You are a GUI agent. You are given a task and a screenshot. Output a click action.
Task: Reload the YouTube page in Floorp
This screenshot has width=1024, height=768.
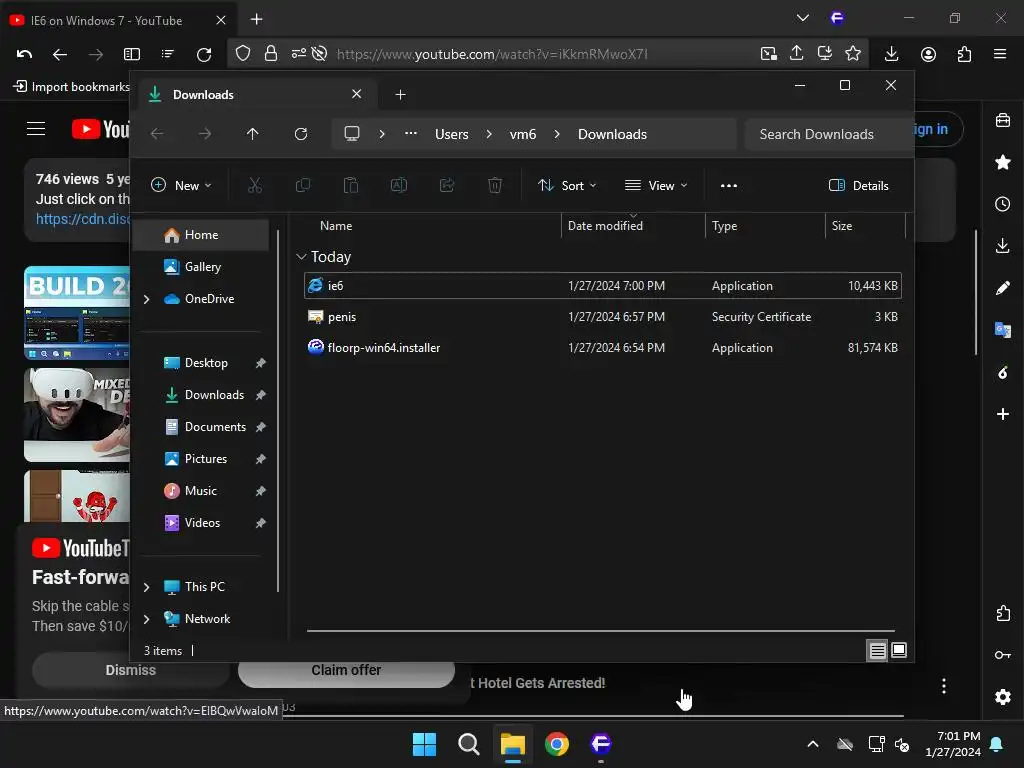[204, 54]
